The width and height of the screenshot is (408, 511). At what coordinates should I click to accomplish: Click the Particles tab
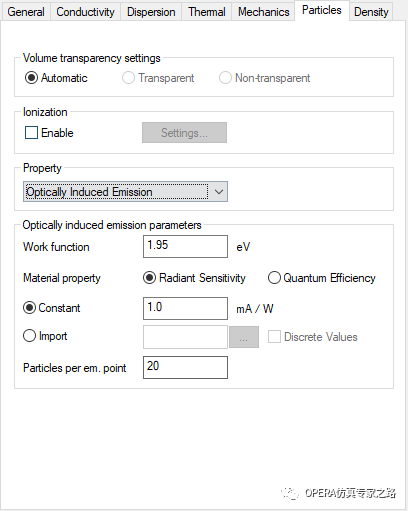click(322, 10)
